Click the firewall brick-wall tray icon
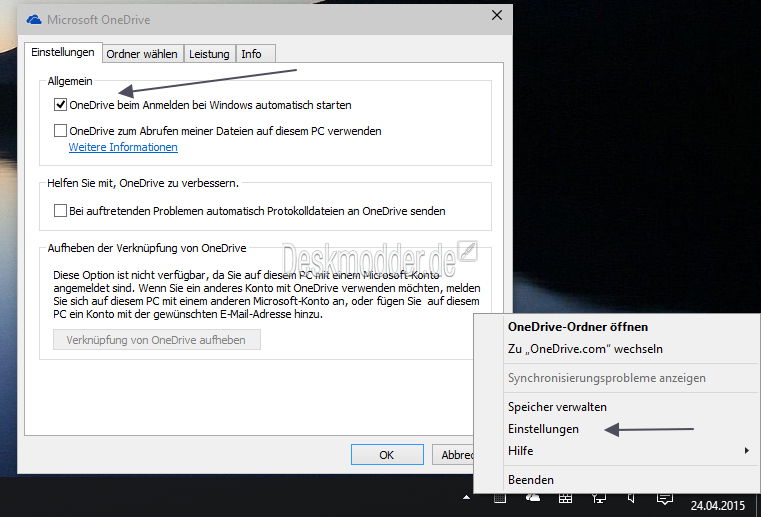Viewport: 761px width, 517px height. [x=565, y=498]
